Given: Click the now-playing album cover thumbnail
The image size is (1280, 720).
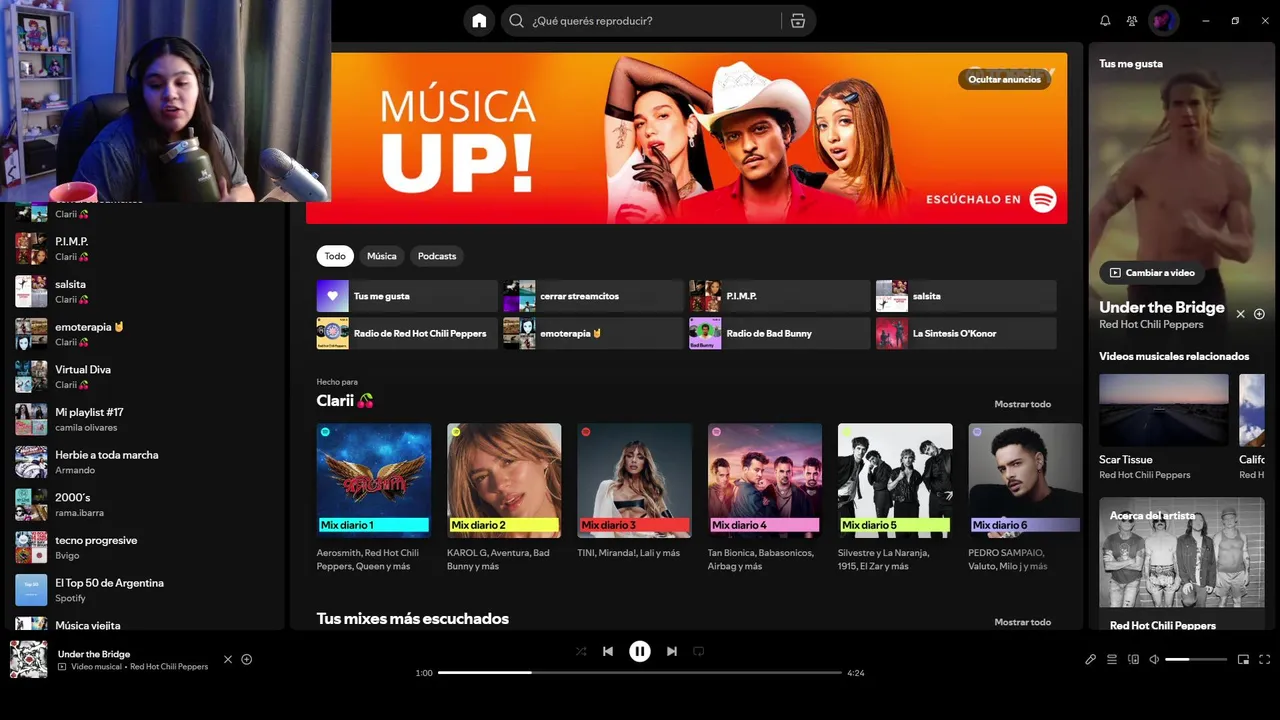Looking at the screenshot, I should coord(28,659).
